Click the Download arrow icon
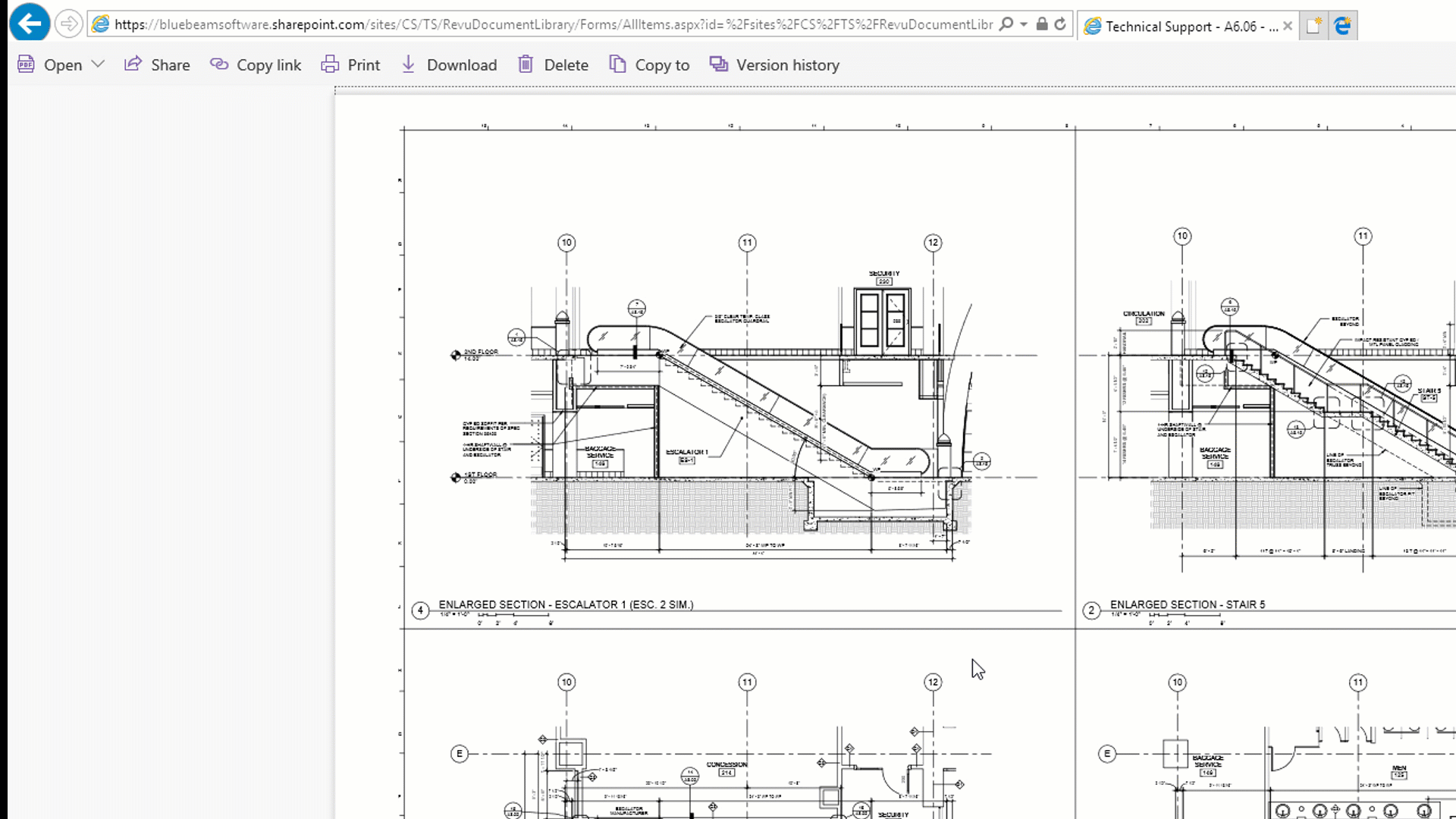 (x=408, y=64)
